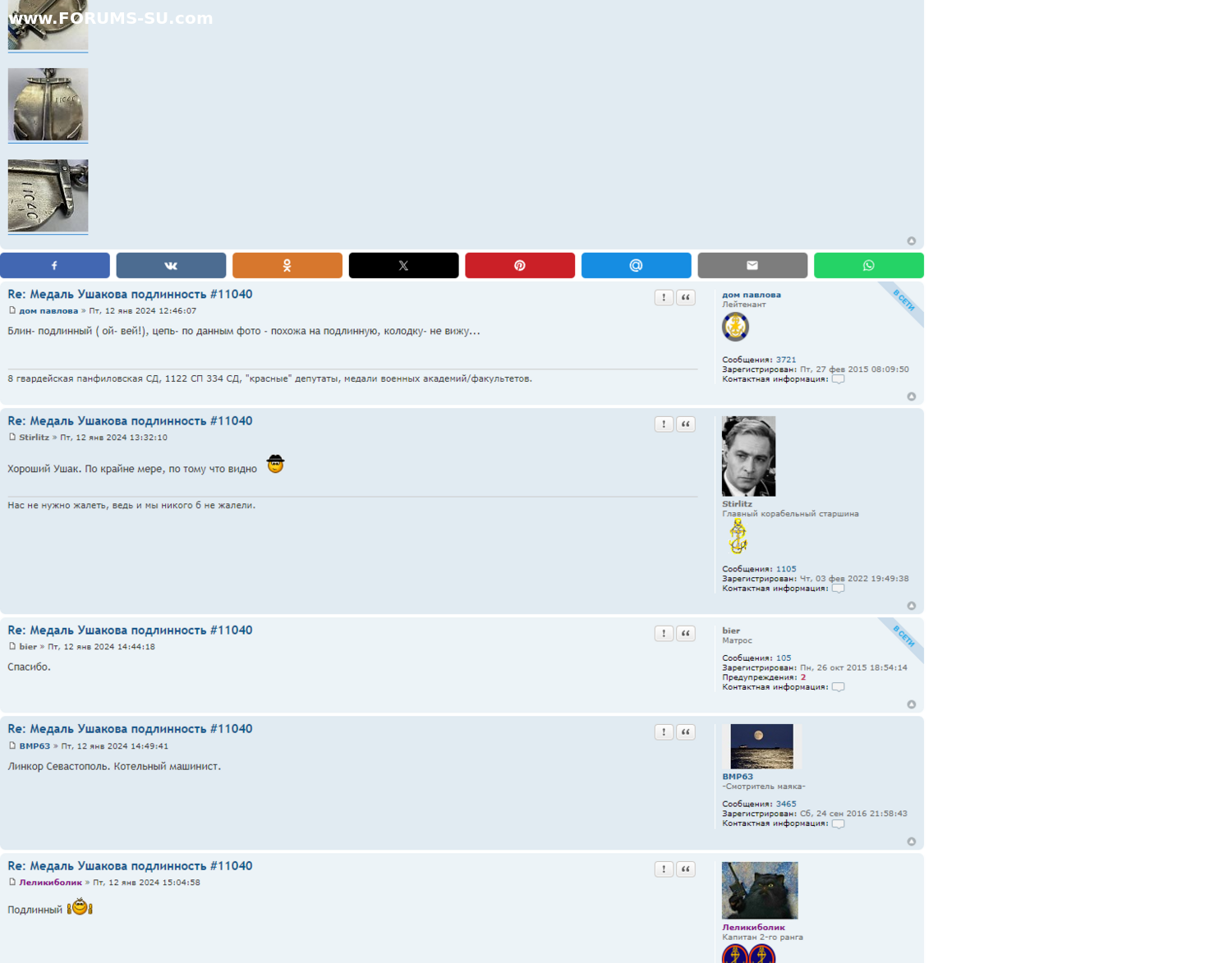Viewport: 1232px width, 963px height.
Task: Jump to top from the bier post
Action: click(x=911, y=704)
